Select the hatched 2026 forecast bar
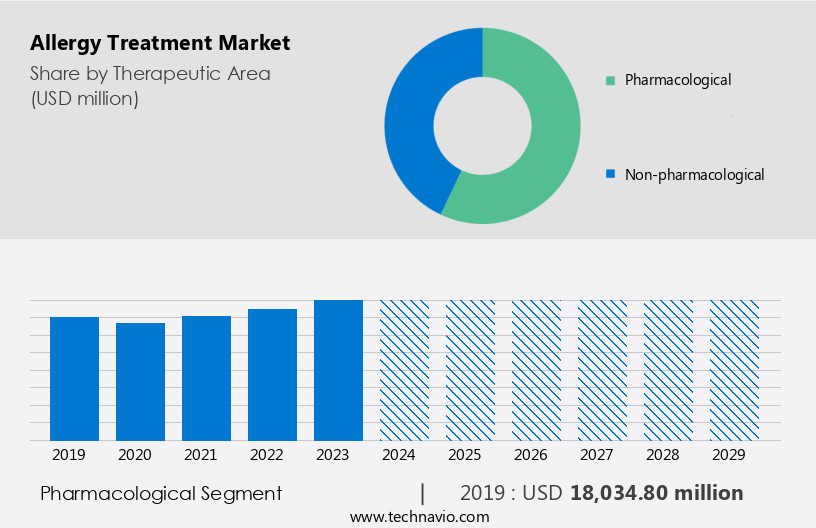This screenshot has height=528, width=816. pyautogui.click(x=536, y=370)
